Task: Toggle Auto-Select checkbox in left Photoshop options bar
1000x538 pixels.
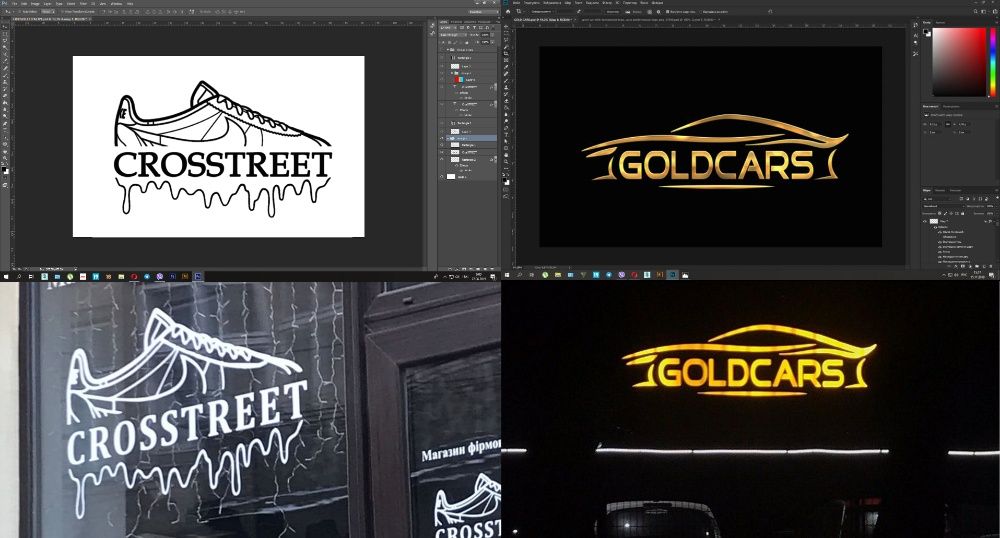Action: 20,11
